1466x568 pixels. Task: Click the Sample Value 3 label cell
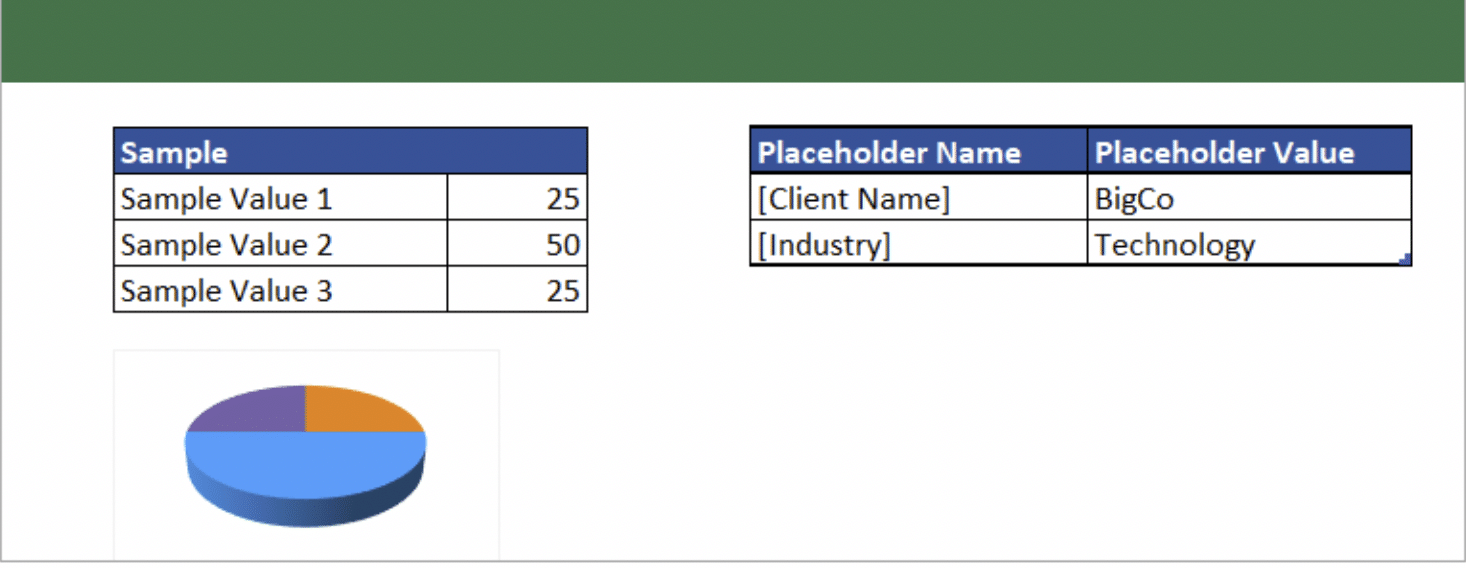[280, 289]
